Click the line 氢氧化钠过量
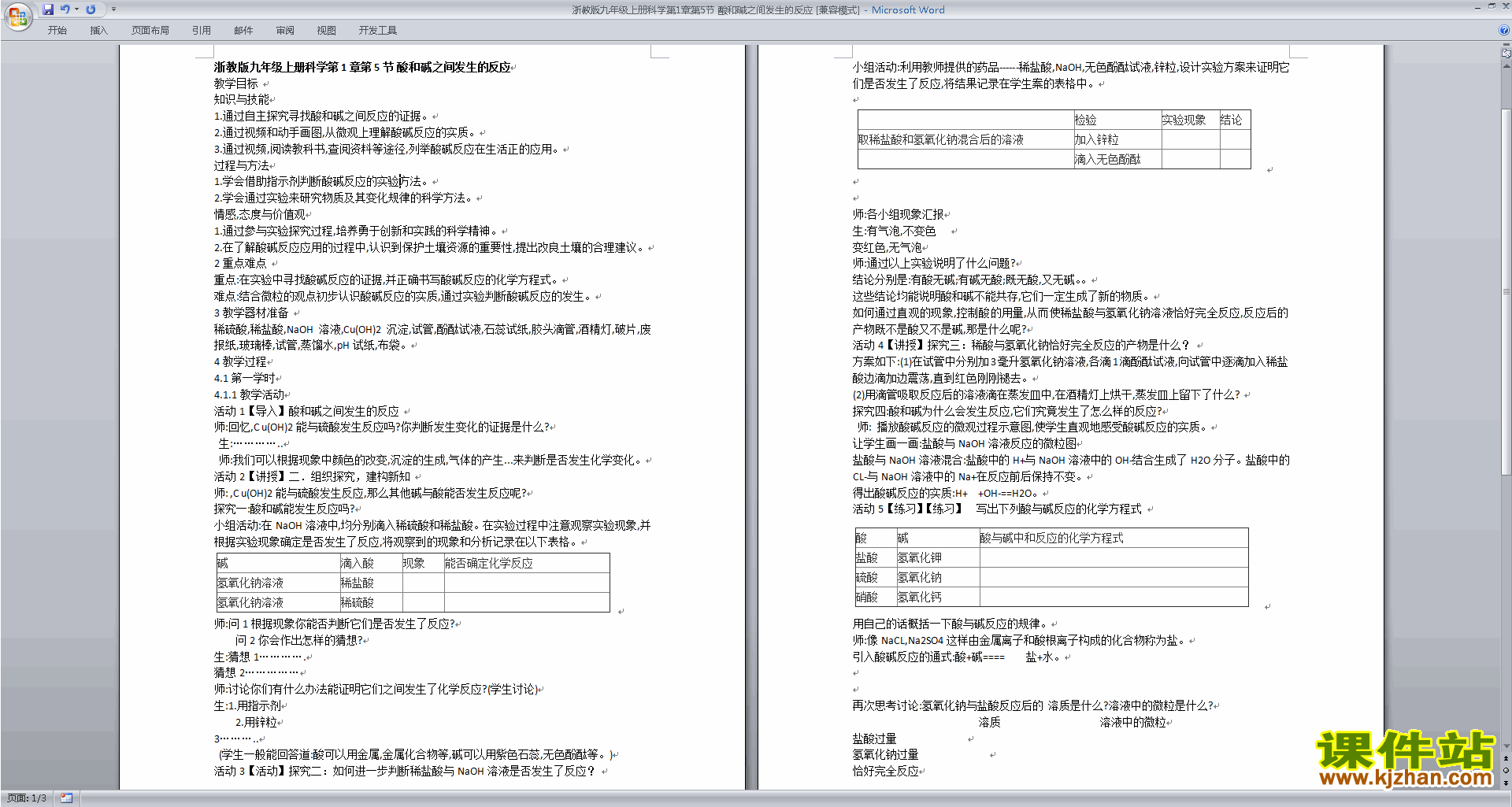Viewport: 1512px width, 807px height. pos(885,755)
